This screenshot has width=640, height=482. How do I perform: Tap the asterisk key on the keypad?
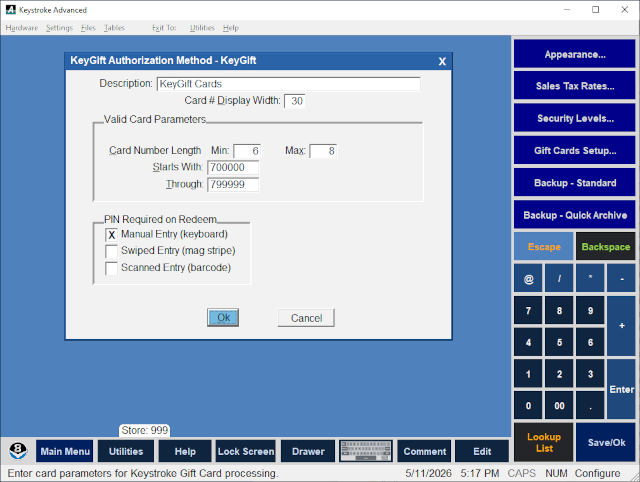pos(590,278)
